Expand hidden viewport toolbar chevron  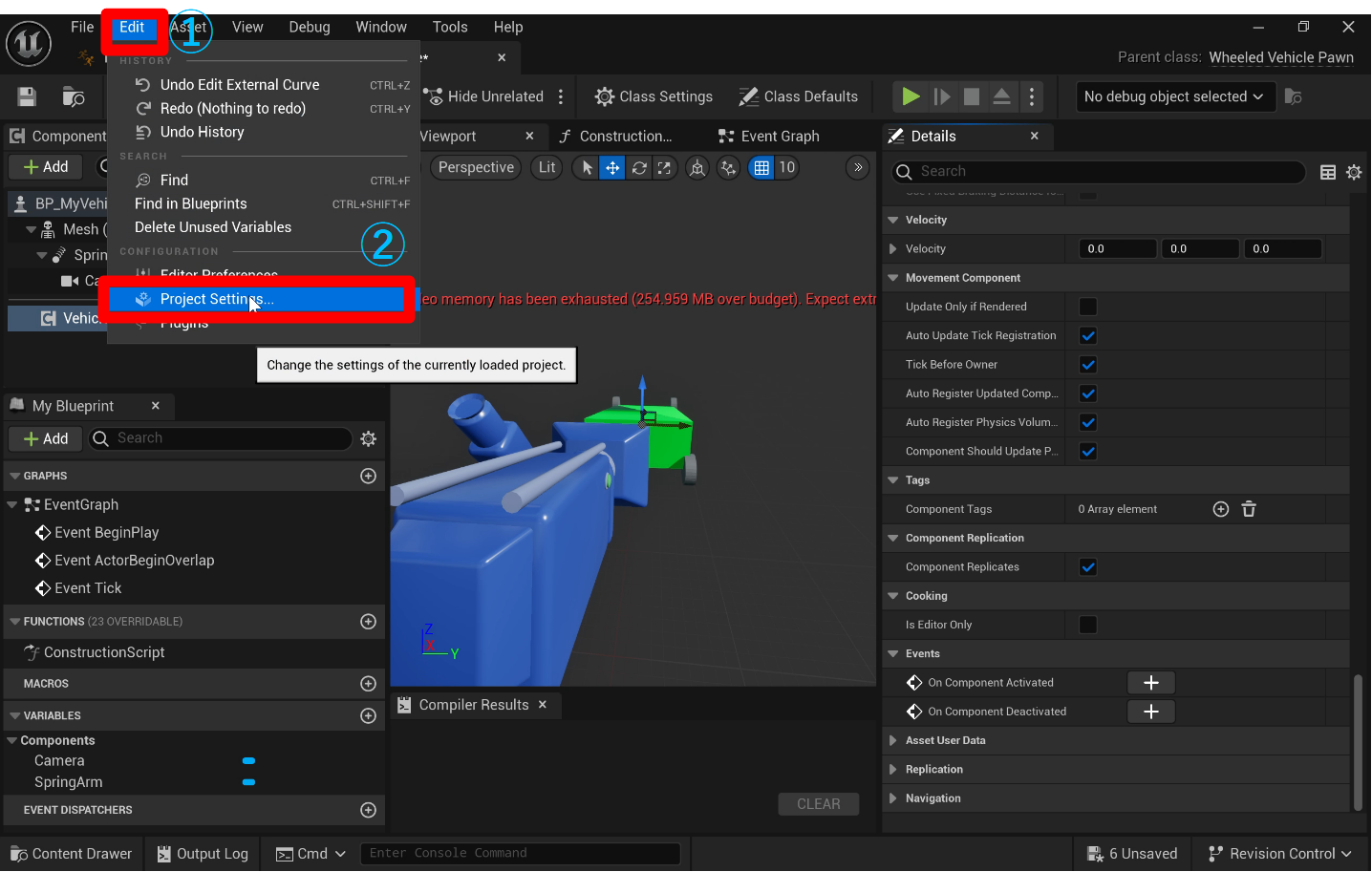point(858,168)
